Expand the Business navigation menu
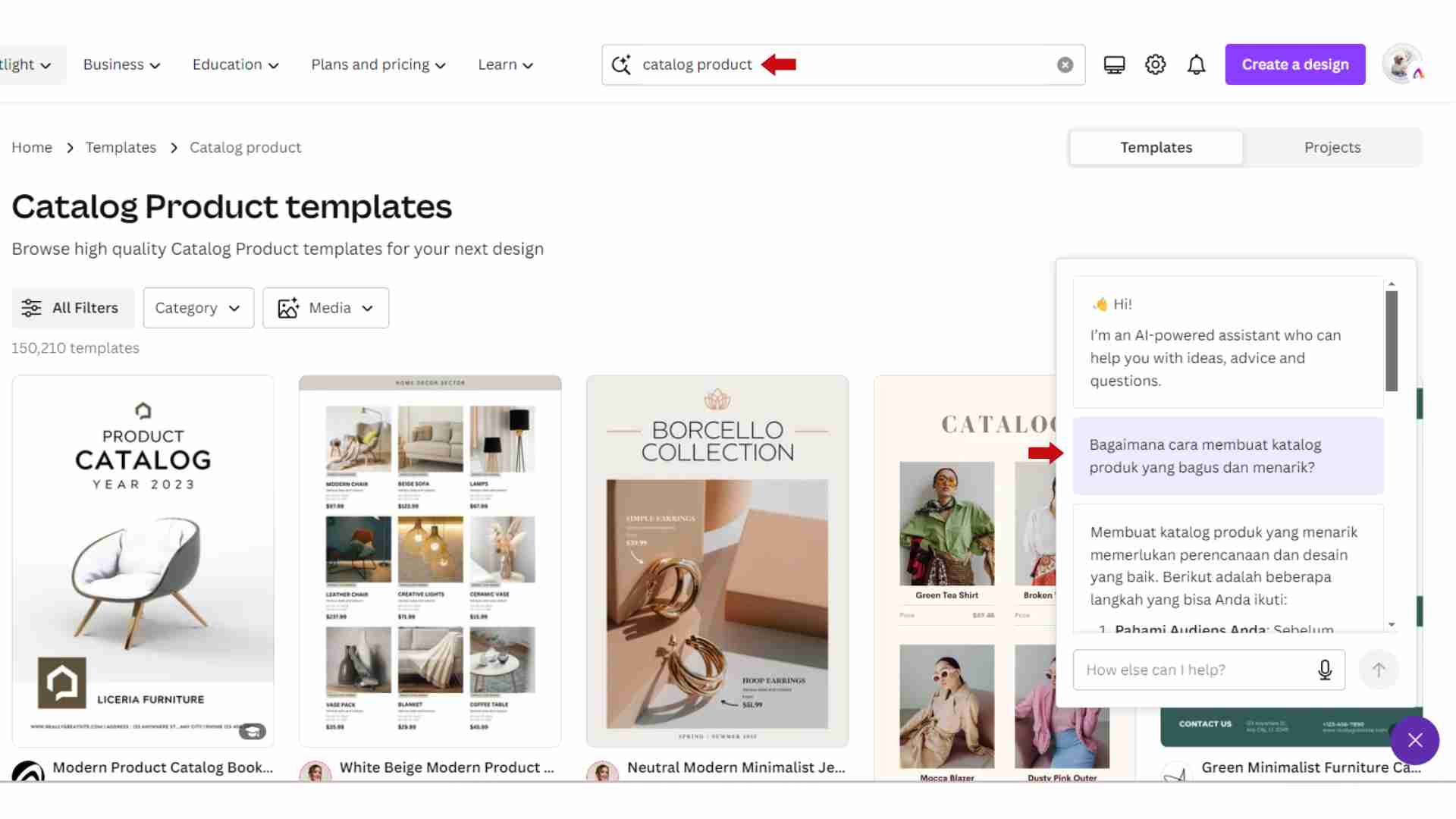This screenshot has width=1456, height=819. [x=121, y=64]
